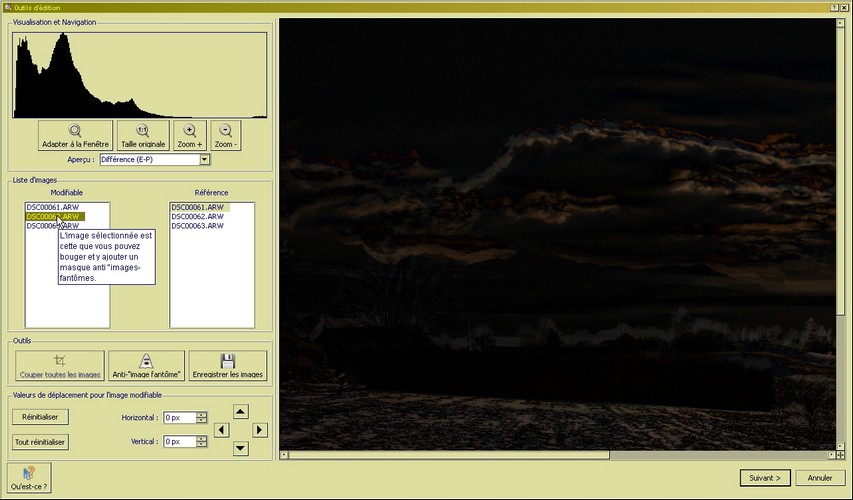Click the Suivant > button
Viewport: 853px width, 500px height.
click(x=767, y=477)
